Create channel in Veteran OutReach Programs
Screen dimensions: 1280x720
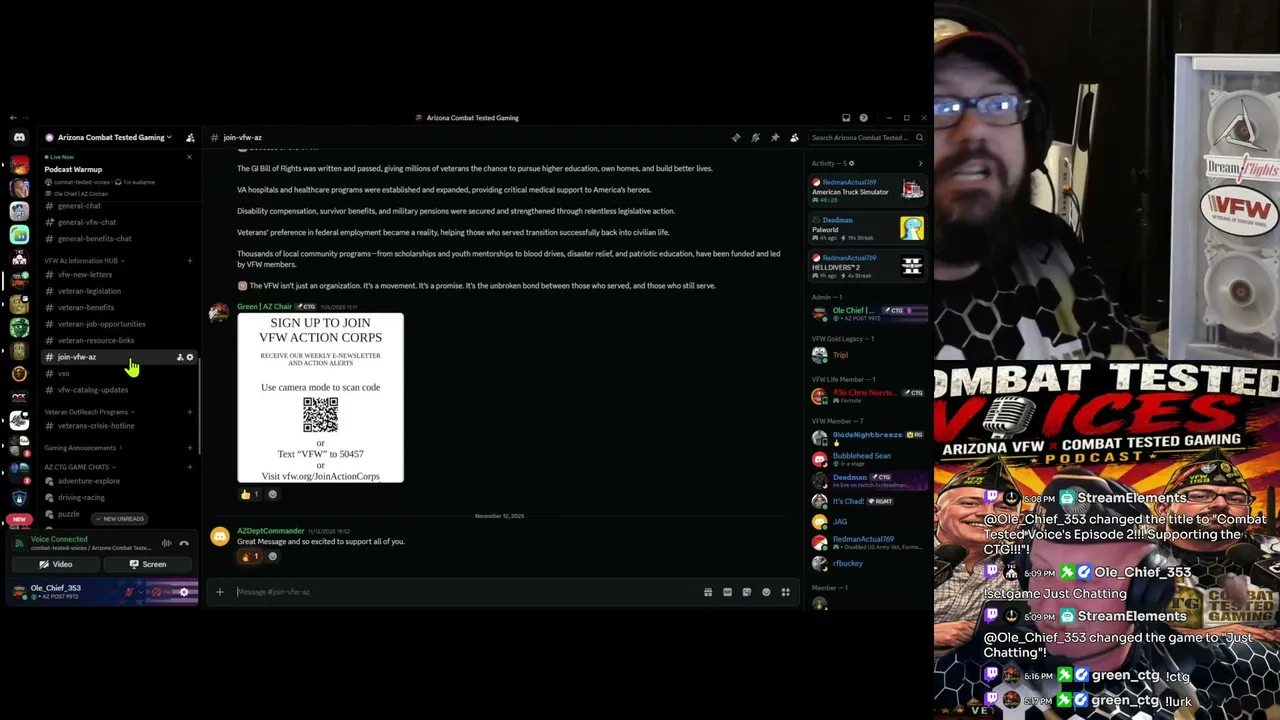(x=190, y=412)
